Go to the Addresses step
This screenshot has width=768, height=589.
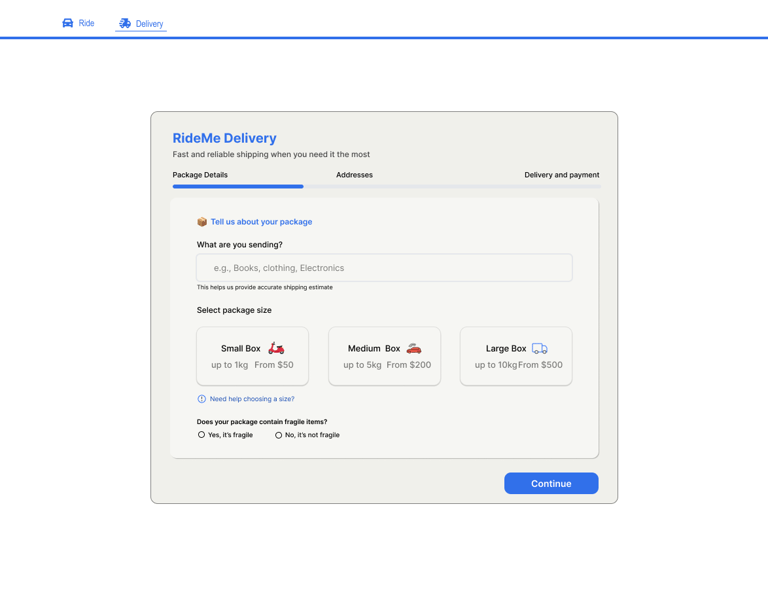[x=354, y=175]
